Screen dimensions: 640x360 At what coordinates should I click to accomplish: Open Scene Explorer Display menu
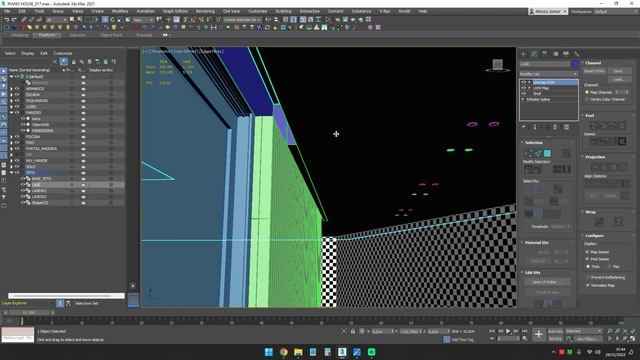28,53
